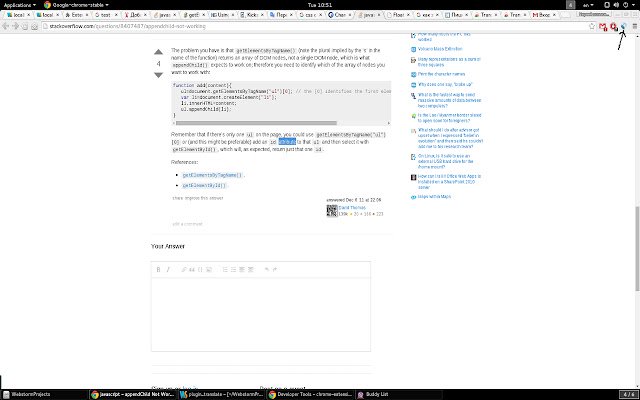Switch to the Gmail inbox tab
Screen dimensions: 640x400
point(545,15)
